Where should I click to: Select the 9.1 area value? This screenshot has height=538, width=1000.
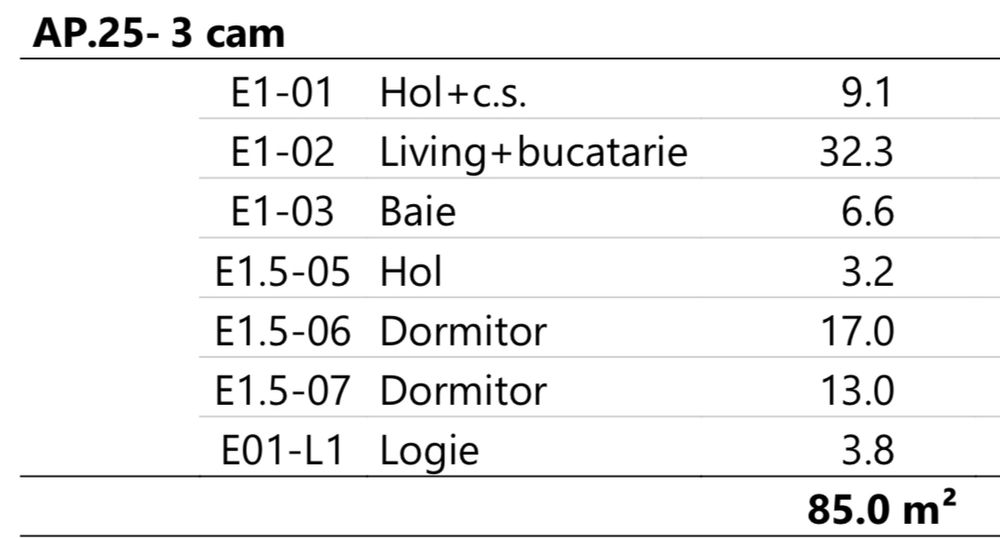pos(867,93)
